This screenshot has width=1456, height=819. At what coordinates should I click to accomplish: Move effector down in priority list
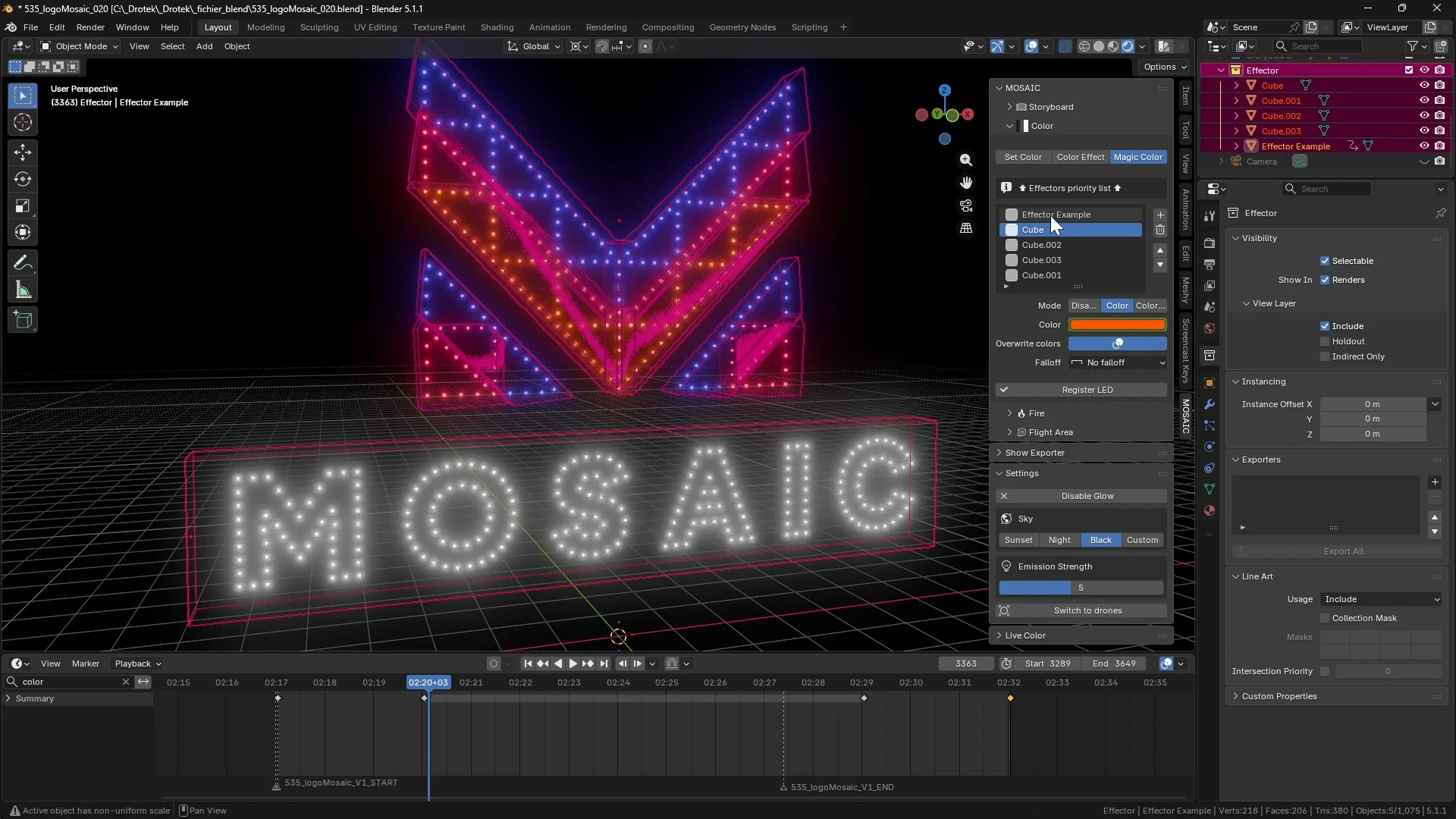[1160, 265]
